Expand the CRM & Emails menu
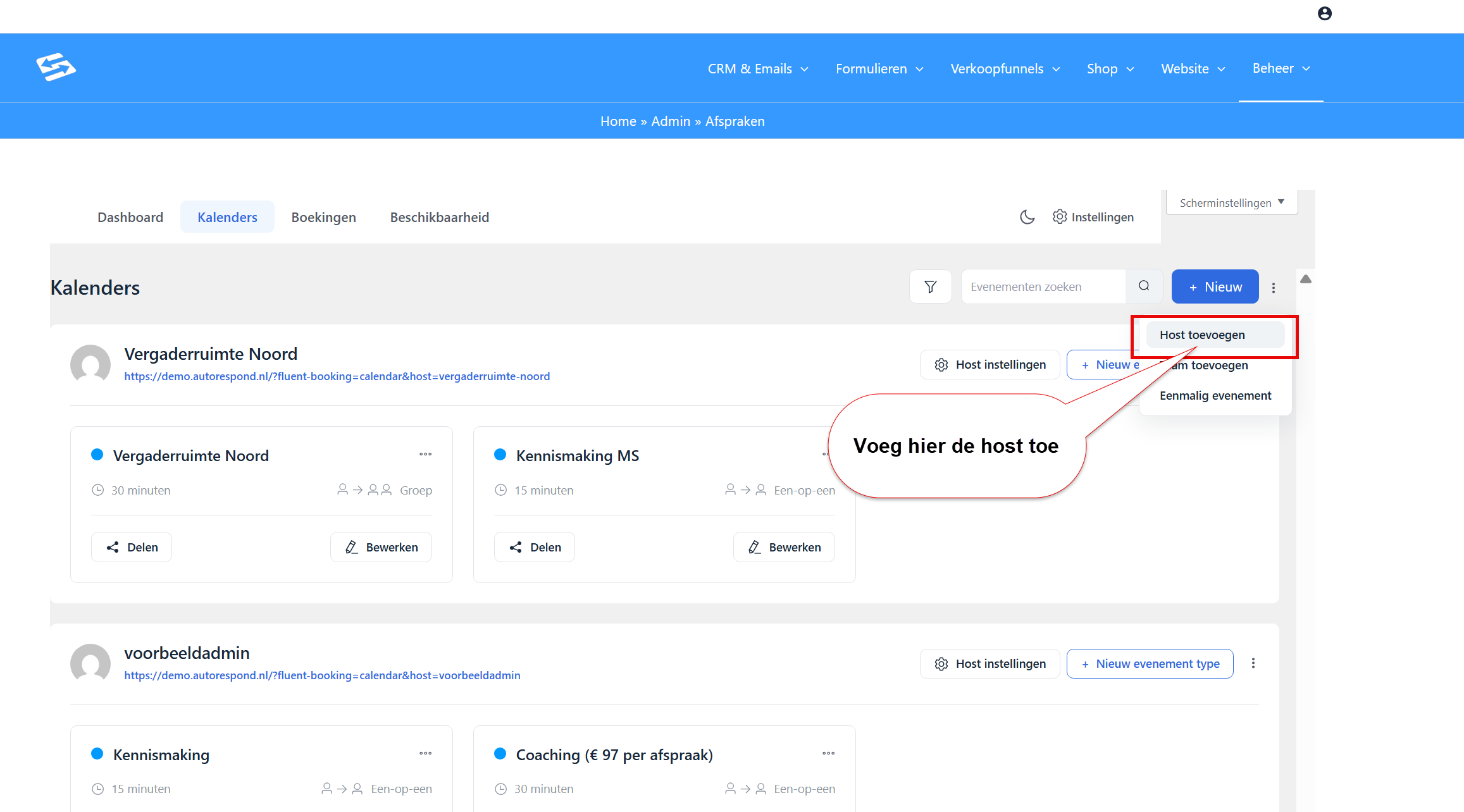 758,68
